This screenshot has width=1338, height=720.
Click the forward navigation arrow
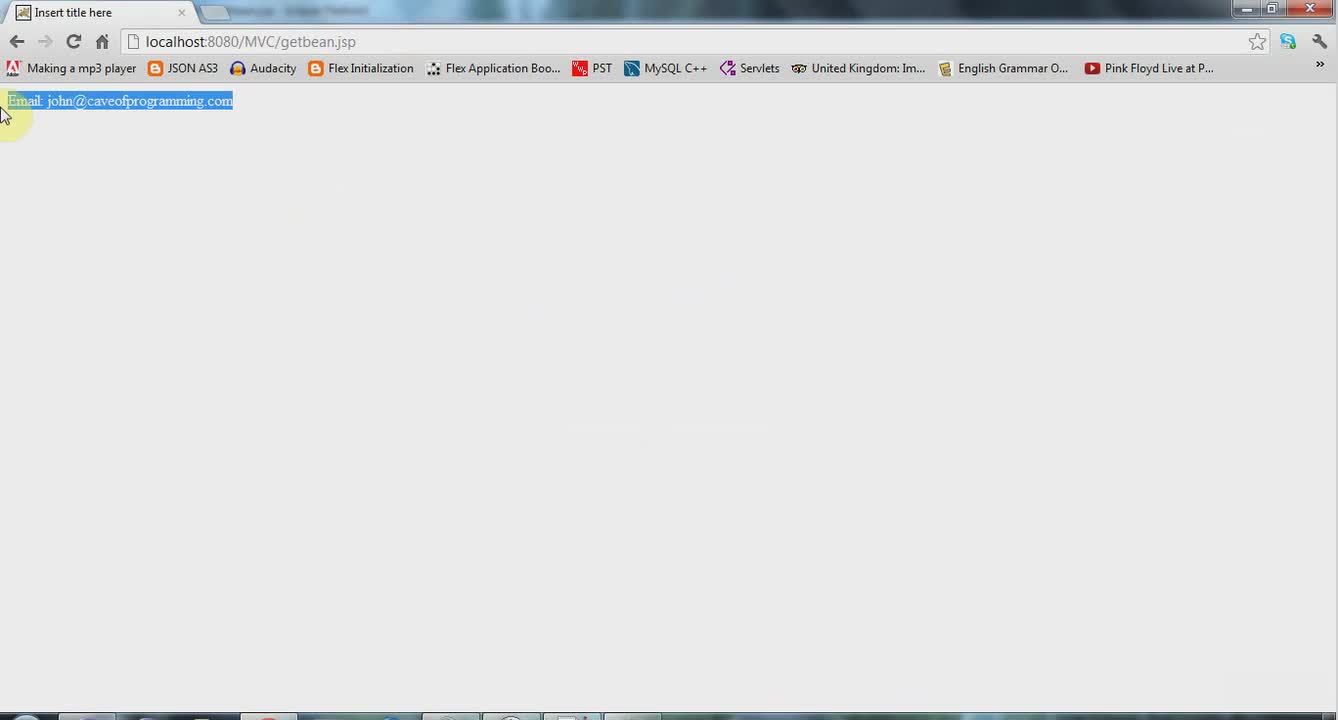(45, 41)
